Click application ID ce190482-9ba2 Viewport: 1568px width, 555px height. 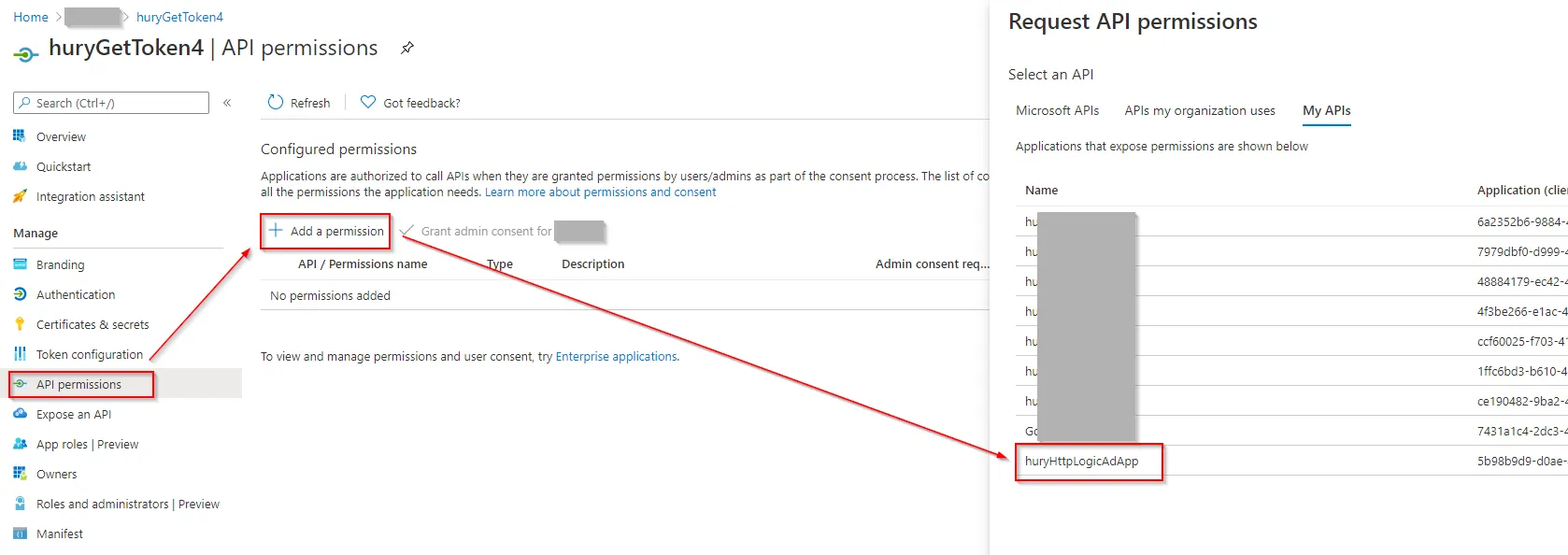click(1521, 401)
